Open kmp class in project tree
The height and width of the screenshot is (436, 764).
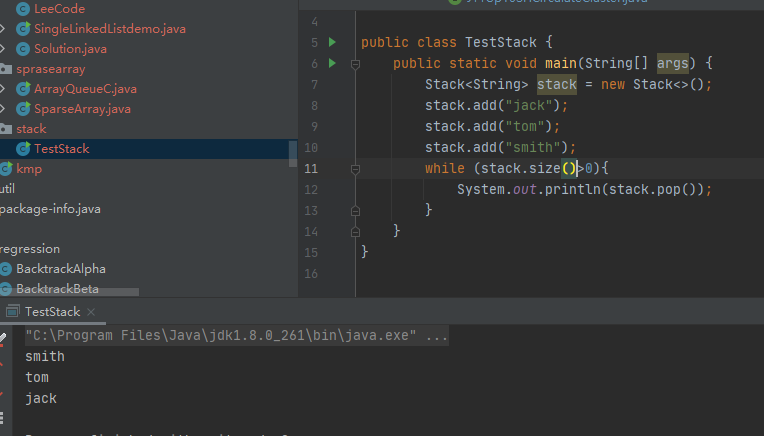tap(29, 169)
